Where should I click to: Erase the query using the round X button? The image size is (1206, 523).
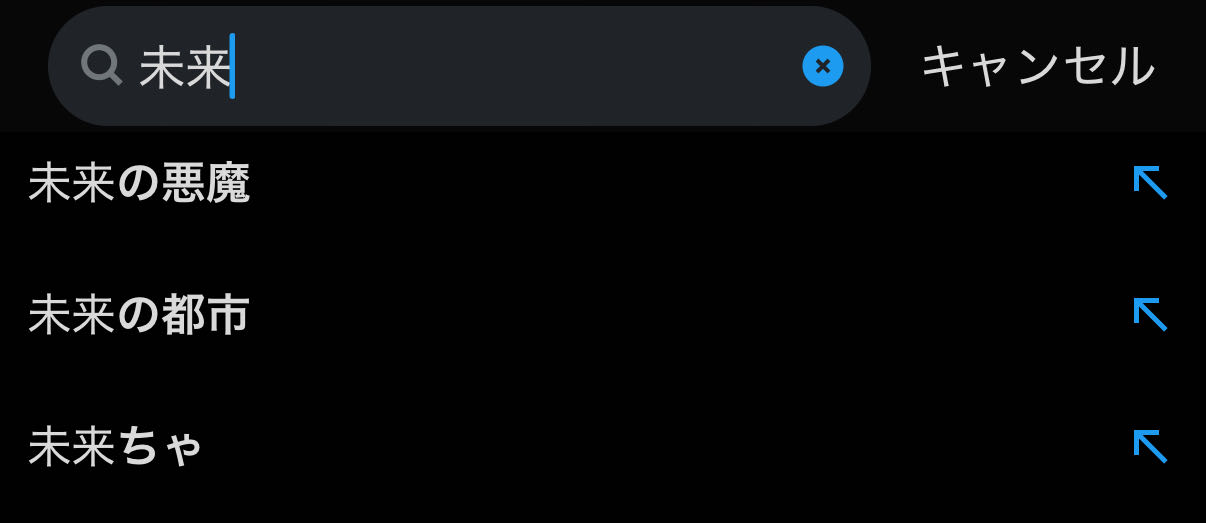point(822,66)
